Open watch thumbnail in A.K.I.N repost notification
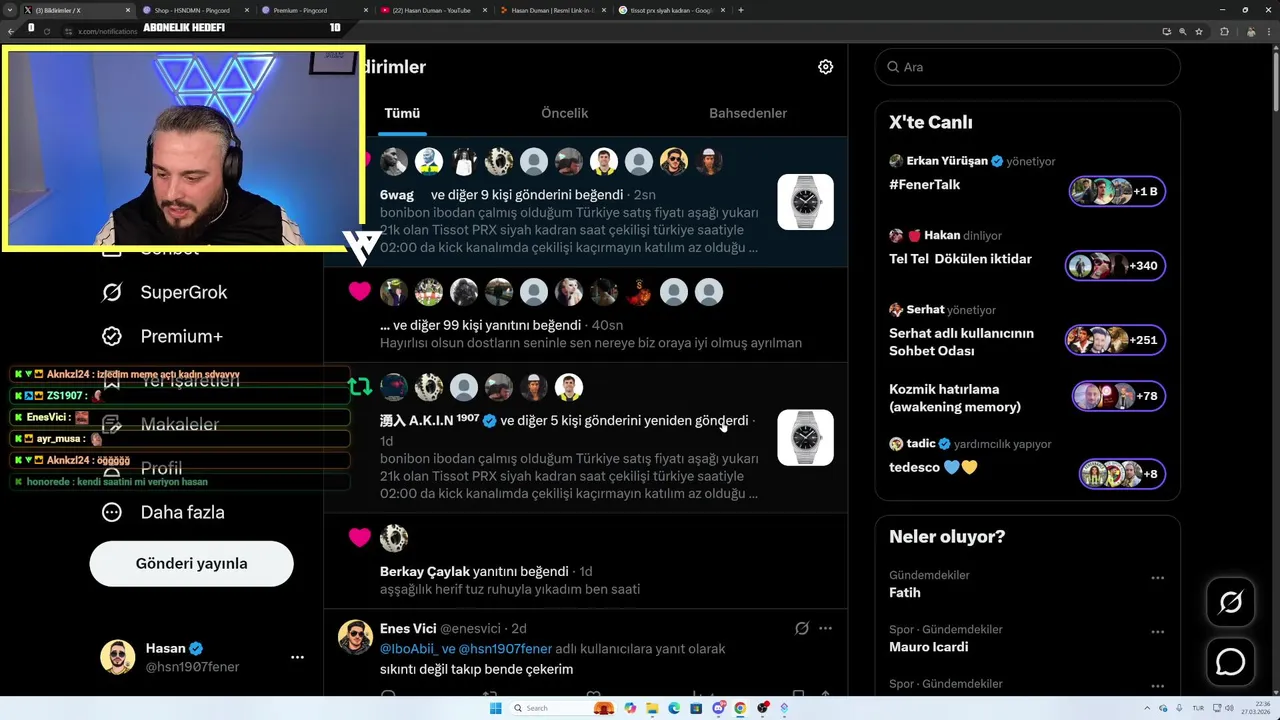 (x=805, y=437)
